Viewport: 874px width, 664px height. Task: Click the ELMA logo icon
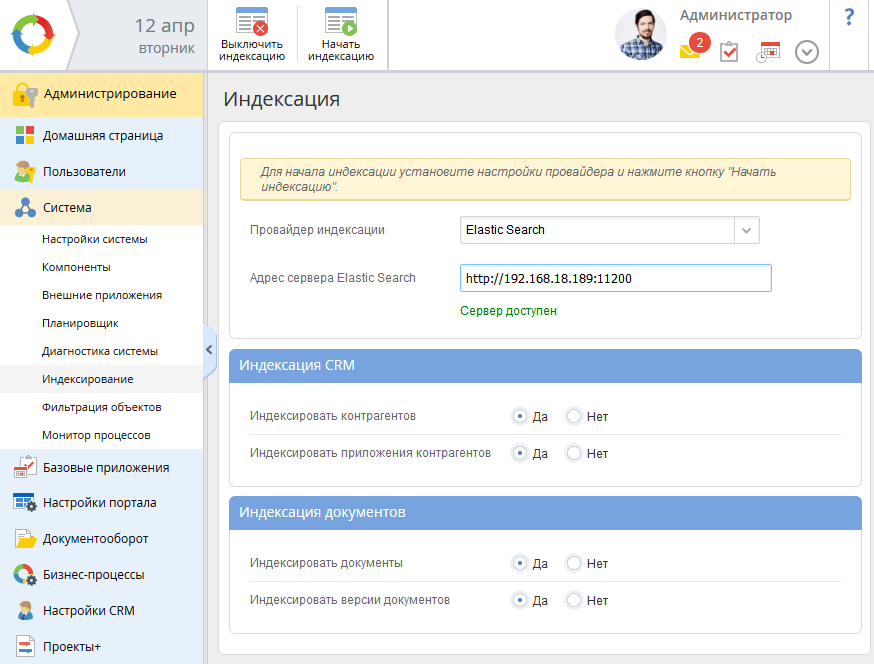tap(34, 35)
